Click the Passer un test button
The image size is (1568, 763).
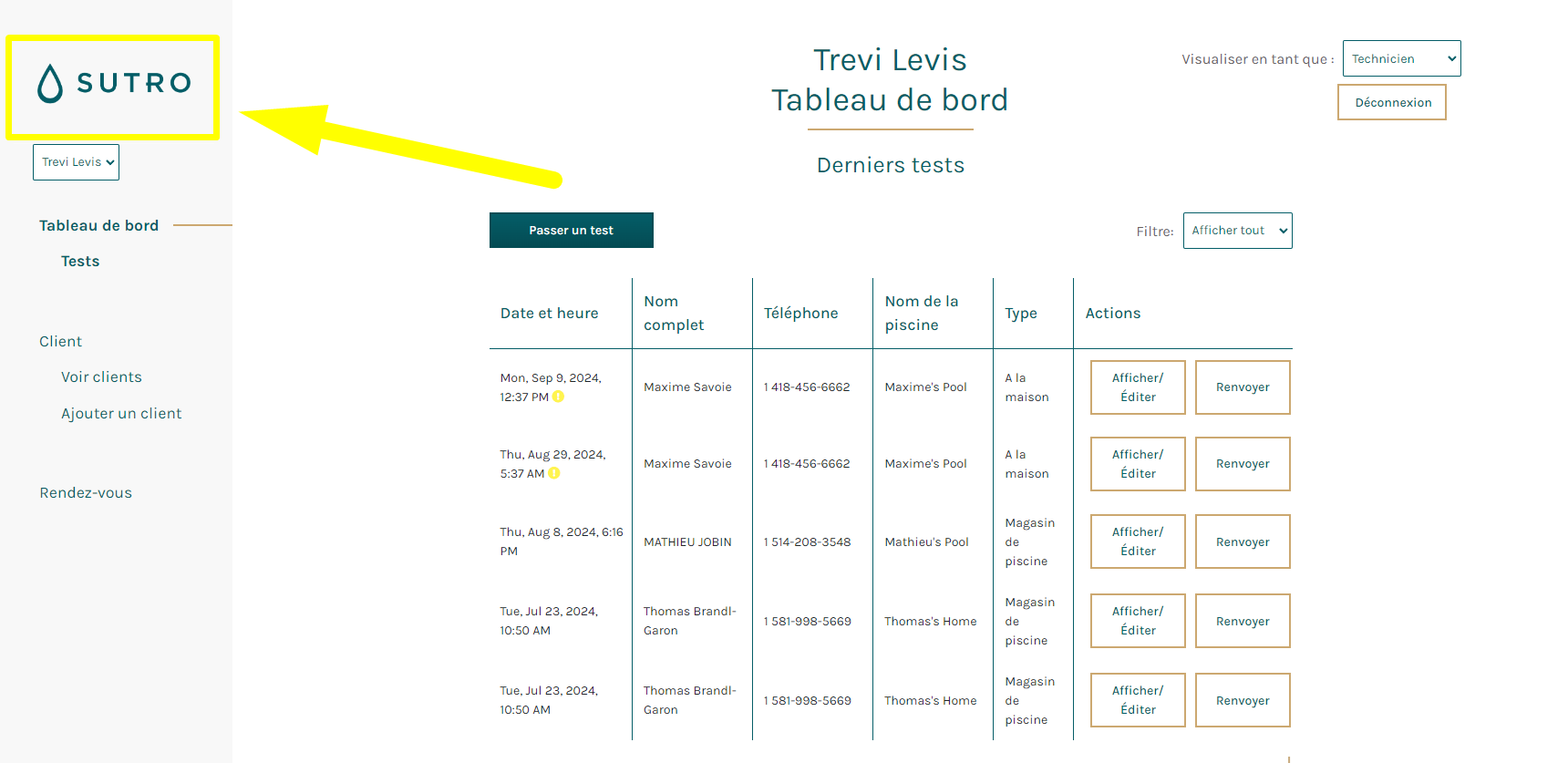(572, 231)
